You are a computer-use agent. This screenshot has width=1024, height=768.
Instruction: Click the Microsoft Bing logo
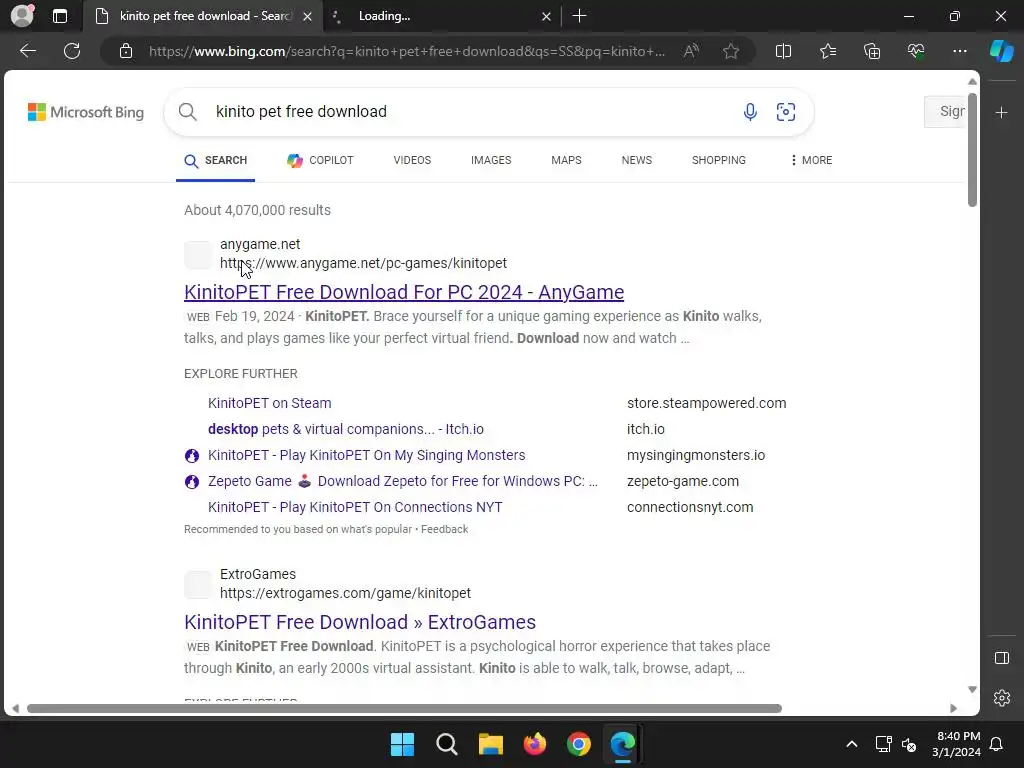point(86,112)
